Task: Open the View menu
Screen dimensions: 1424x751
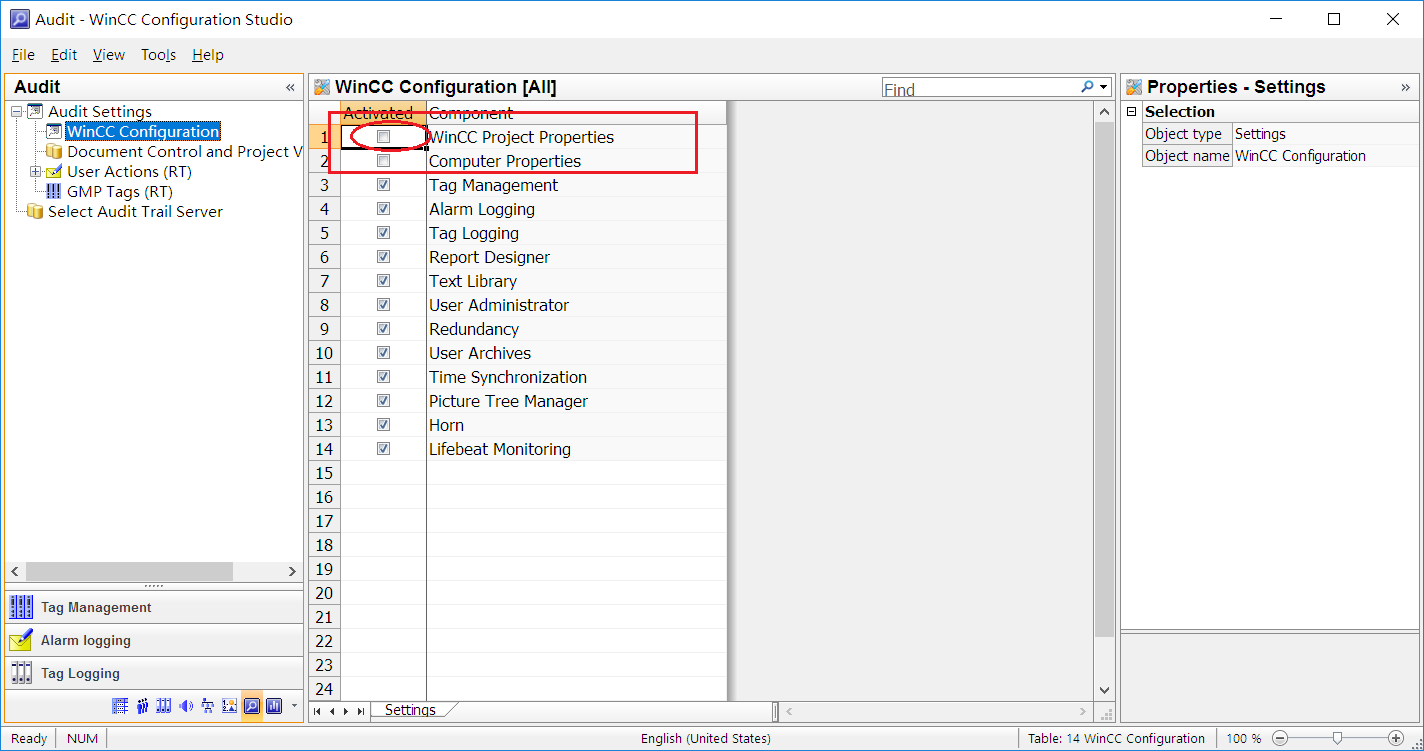Action: [x=109, y=55]
